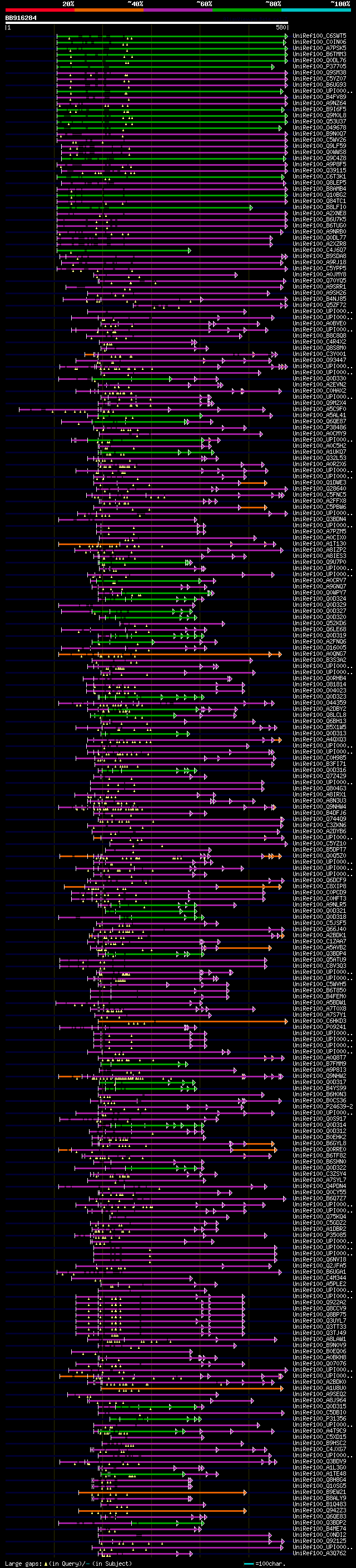
Task: Open hit label UniRef100_A1TE48
Action: coord(319,1473)
